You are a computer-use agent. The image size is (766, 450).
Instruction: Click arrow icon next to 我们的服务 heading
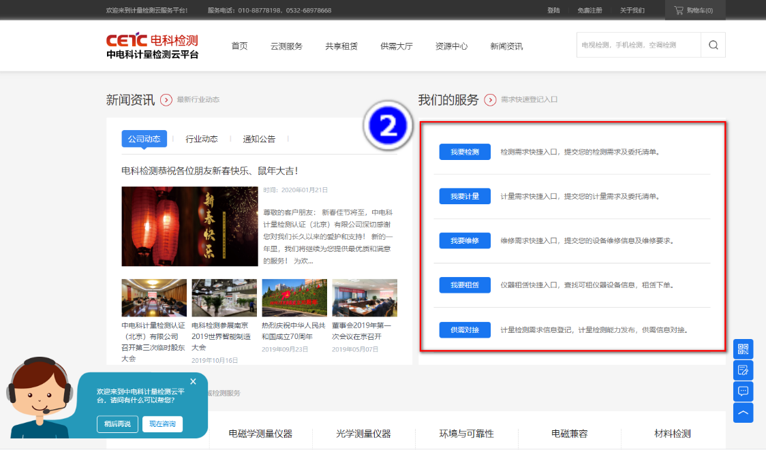tap(490, 100)
